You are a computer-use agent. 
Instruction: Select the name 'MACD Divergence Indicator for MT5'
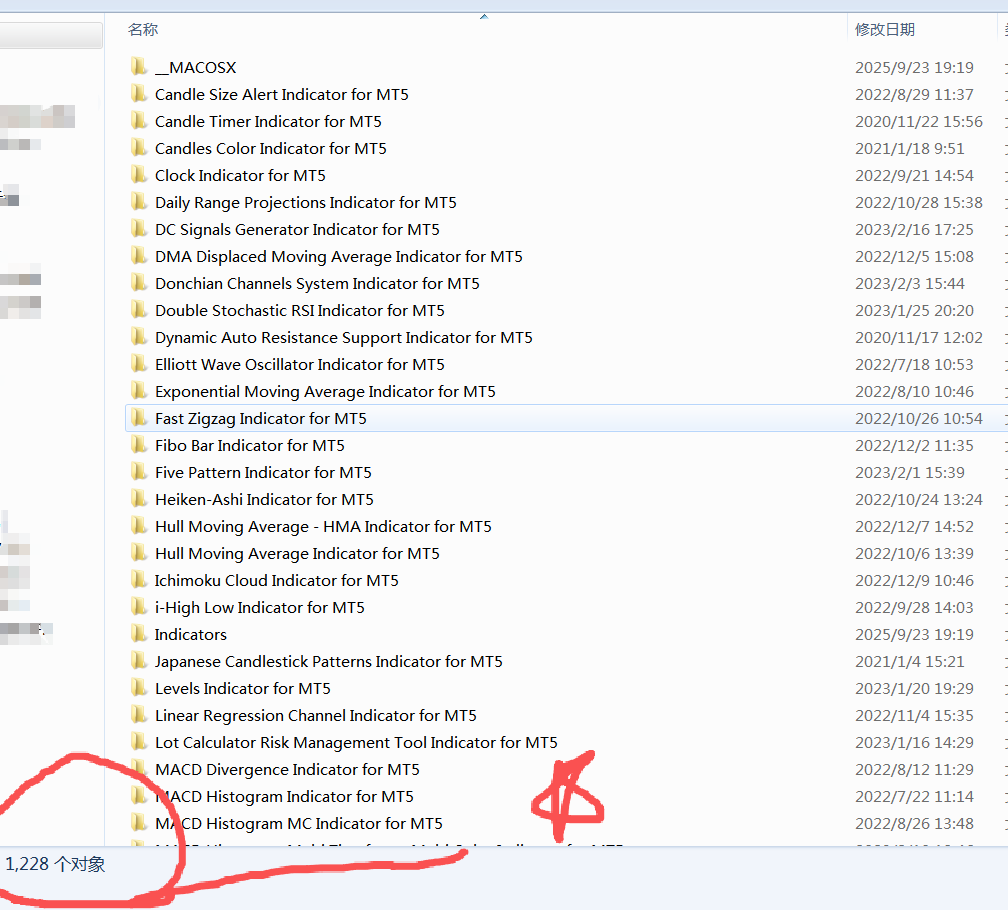[287, 769]
